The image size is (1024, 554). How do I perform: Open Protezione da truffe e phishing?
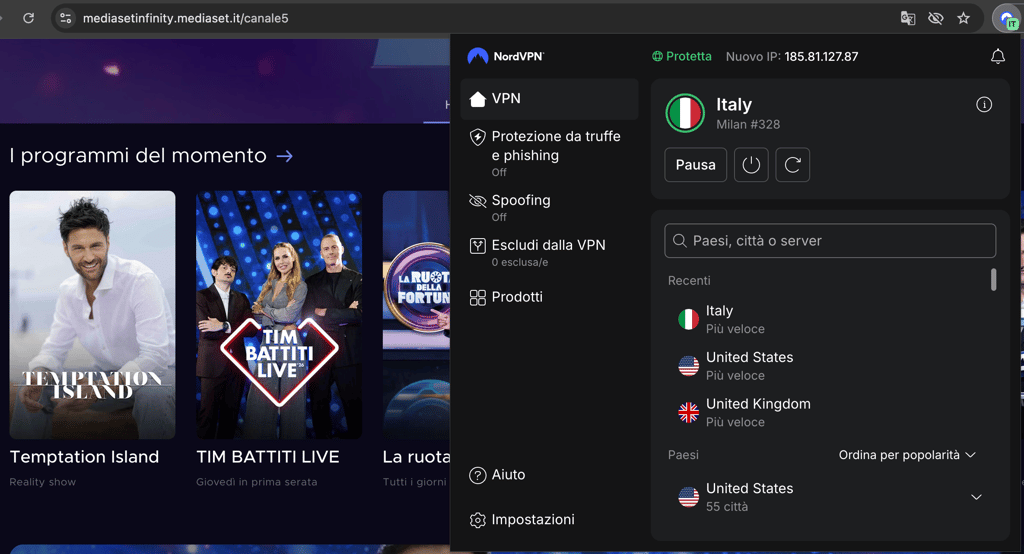tap(549, 153)
